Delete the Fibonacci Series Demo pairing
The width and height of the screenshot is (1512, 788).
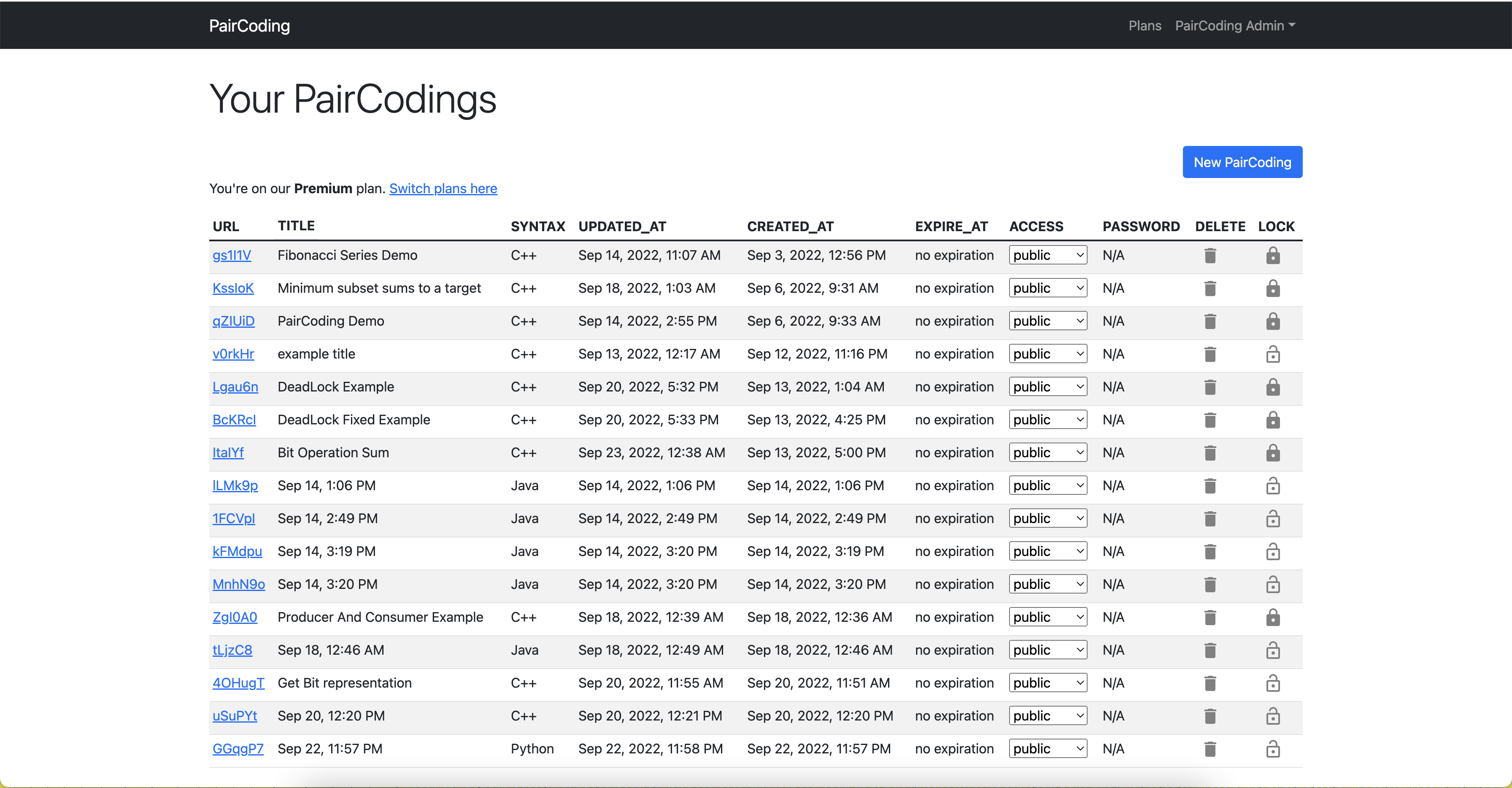[x=1210, y=256]
